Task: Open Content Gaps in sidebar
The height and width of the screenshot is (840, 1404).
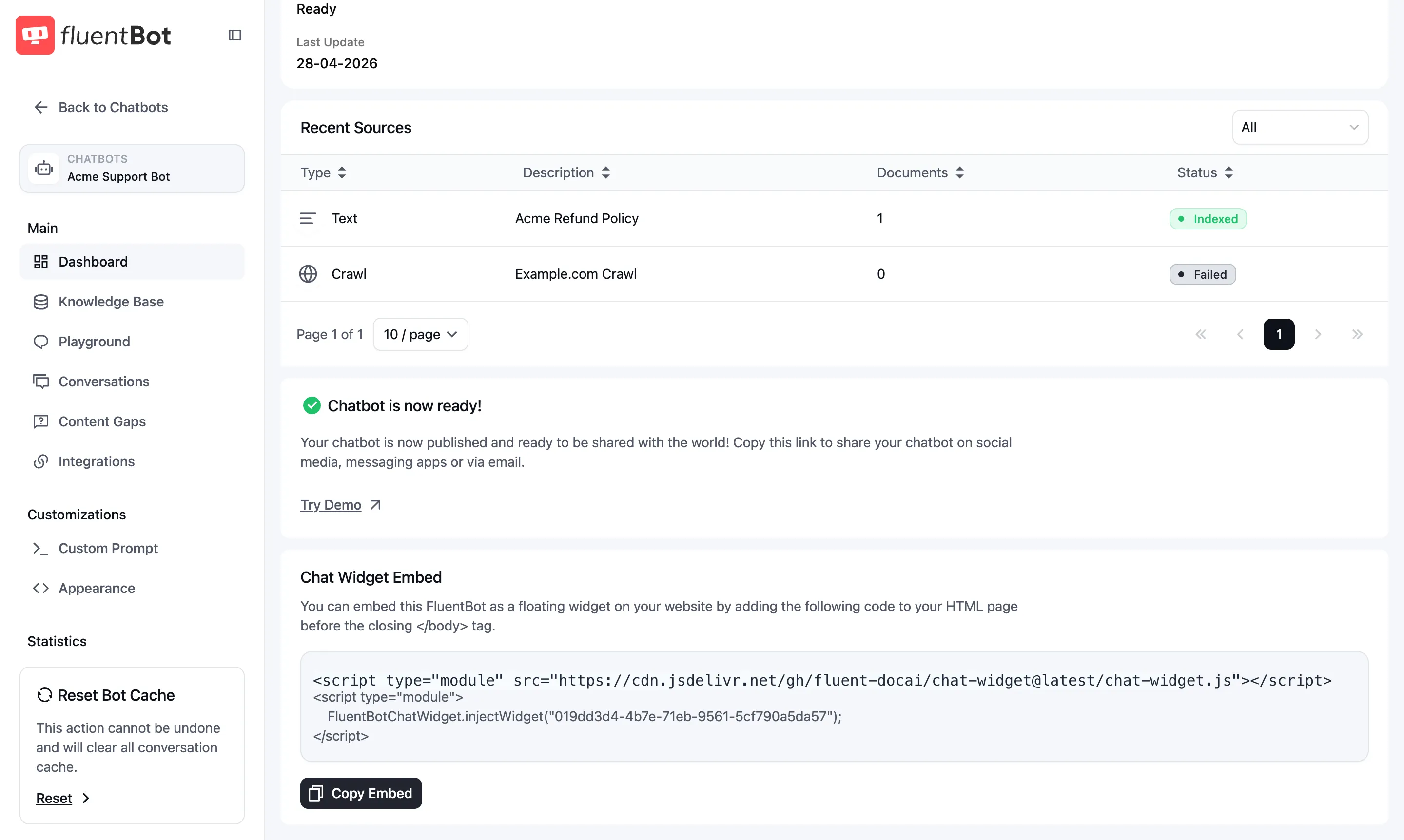Action: click(x=132, y=421)
